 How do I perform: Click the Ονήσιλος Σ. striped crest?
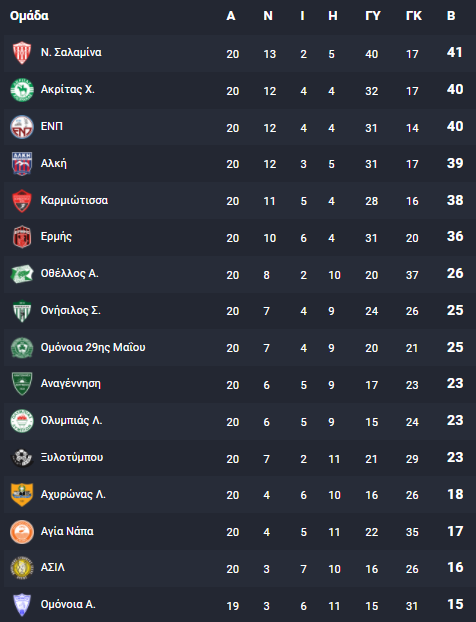22,311
